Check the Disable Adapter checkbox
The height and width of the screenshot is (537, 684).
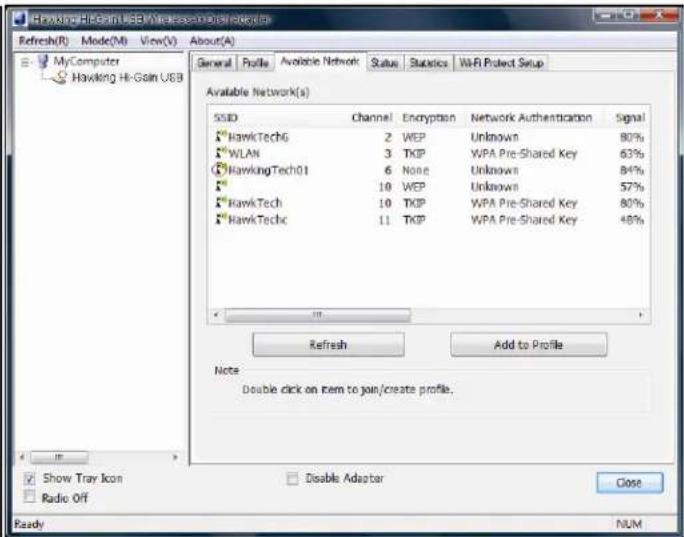tap(292, 479)
